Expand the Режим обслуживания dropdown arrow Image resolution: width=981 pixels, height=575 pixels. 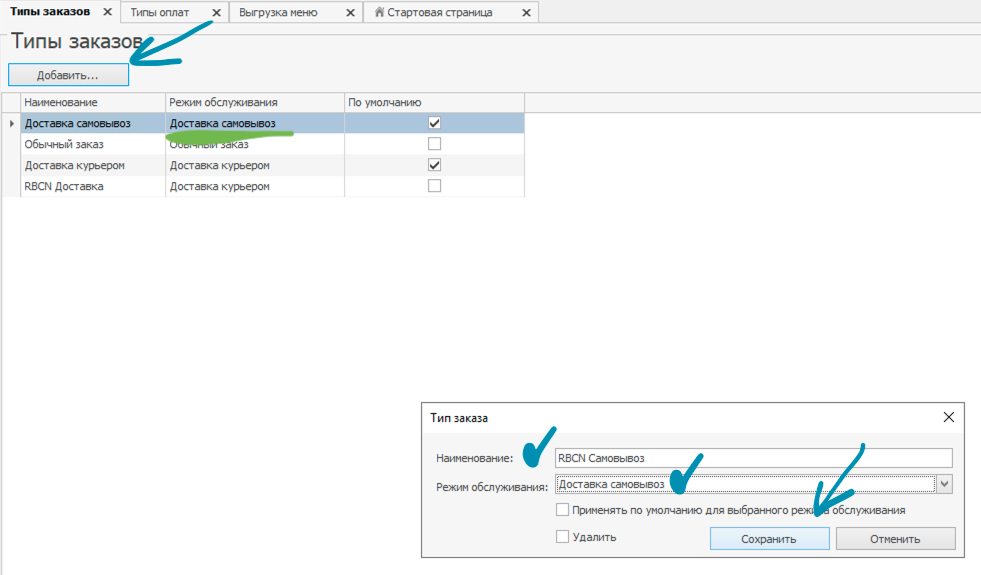point(945,484)
